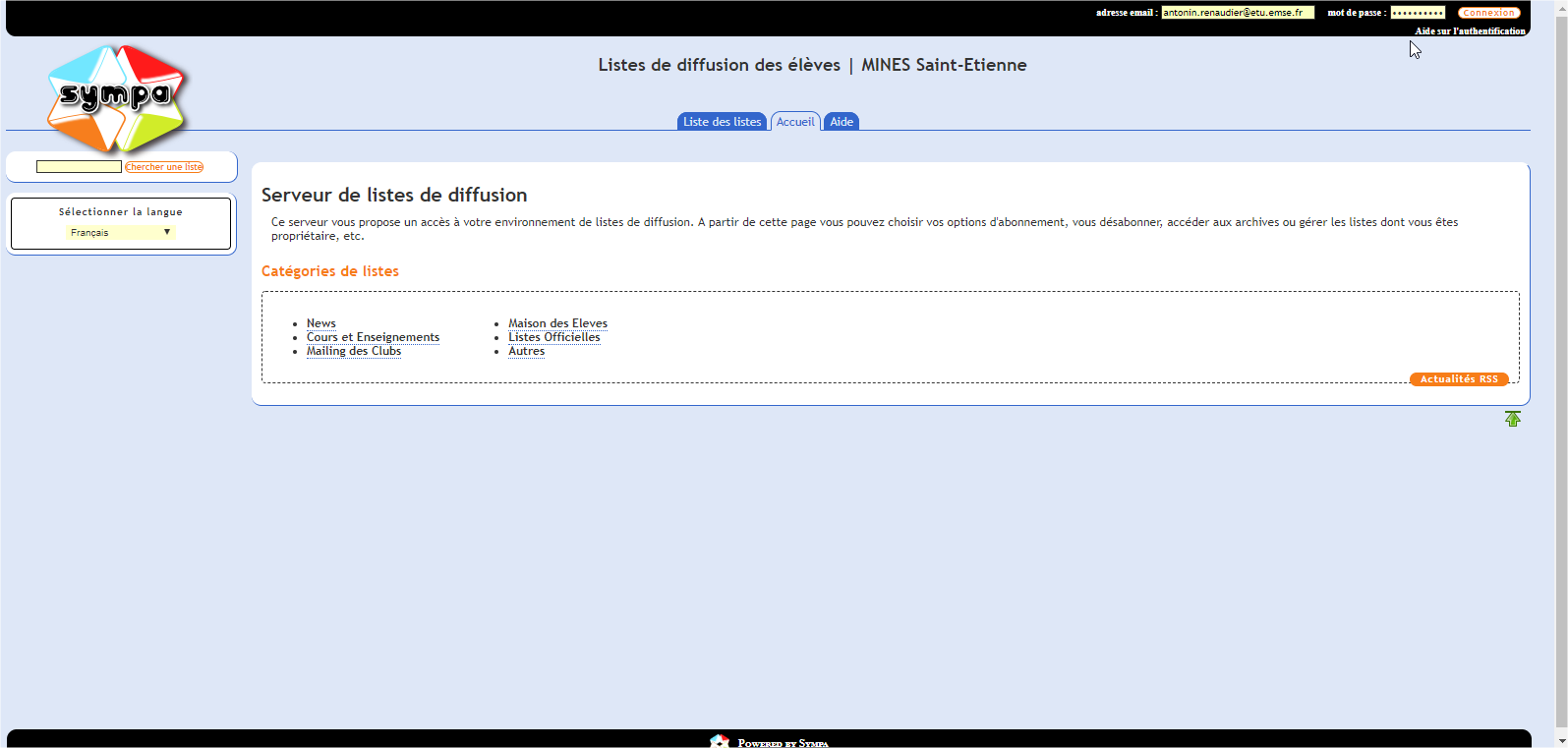Focus the adresse email input field
The width and height of the screenshot is (1568, 748).
(x=1237, y=13)
